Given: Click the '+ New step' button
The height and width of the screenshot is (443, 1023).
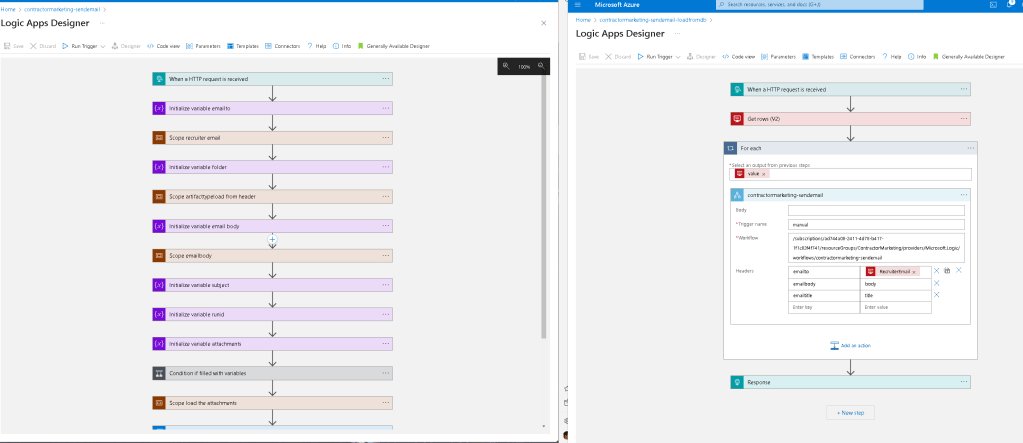Looking at the screenshot, I should click(850, 412).
